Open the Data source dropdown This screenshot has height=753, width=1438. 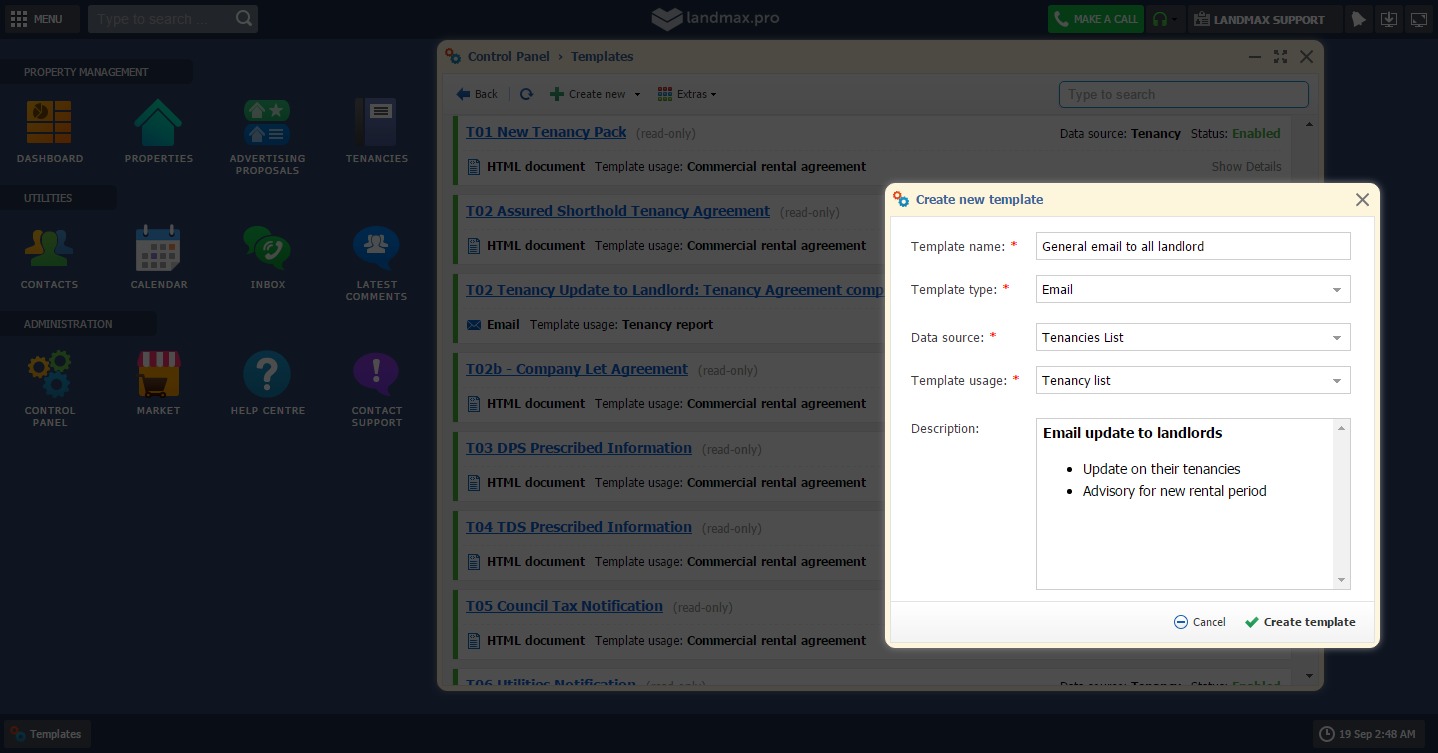[1193, 337]
